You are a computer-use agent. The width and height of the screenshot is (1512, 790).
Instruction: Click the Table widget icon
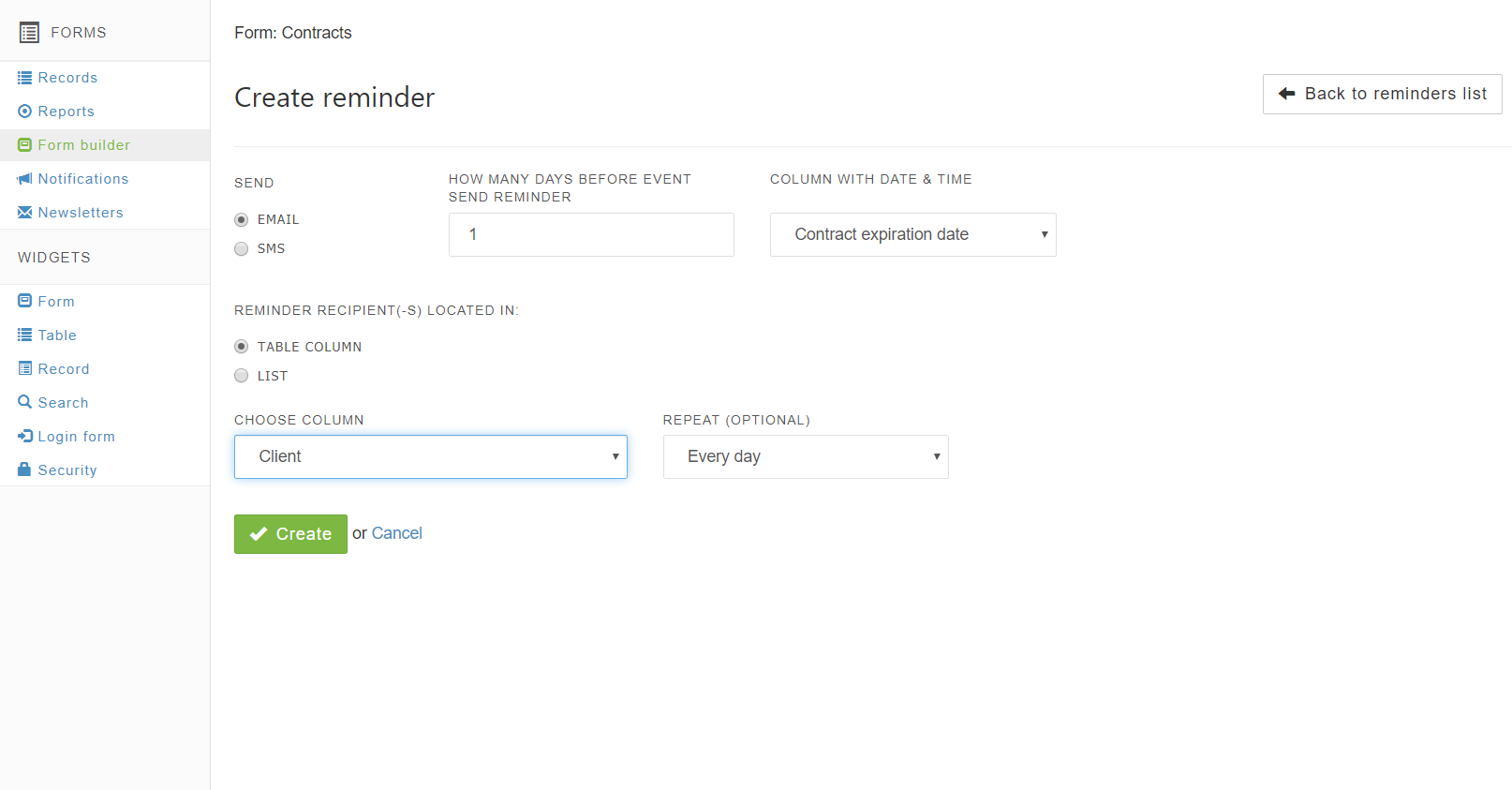click(24, 335)
